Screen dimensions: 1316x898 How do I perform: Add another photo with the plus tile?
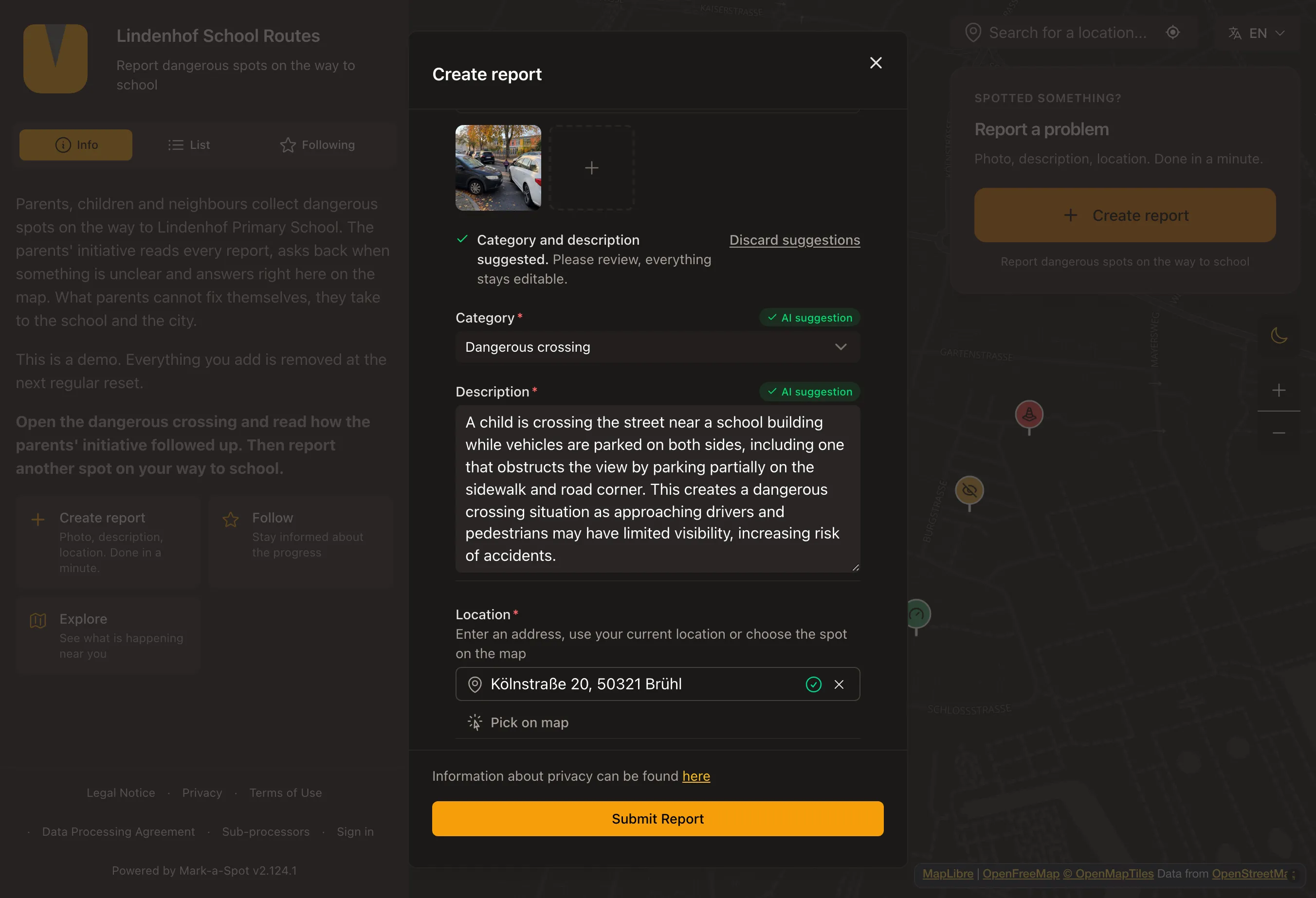(x=592, y=168)
